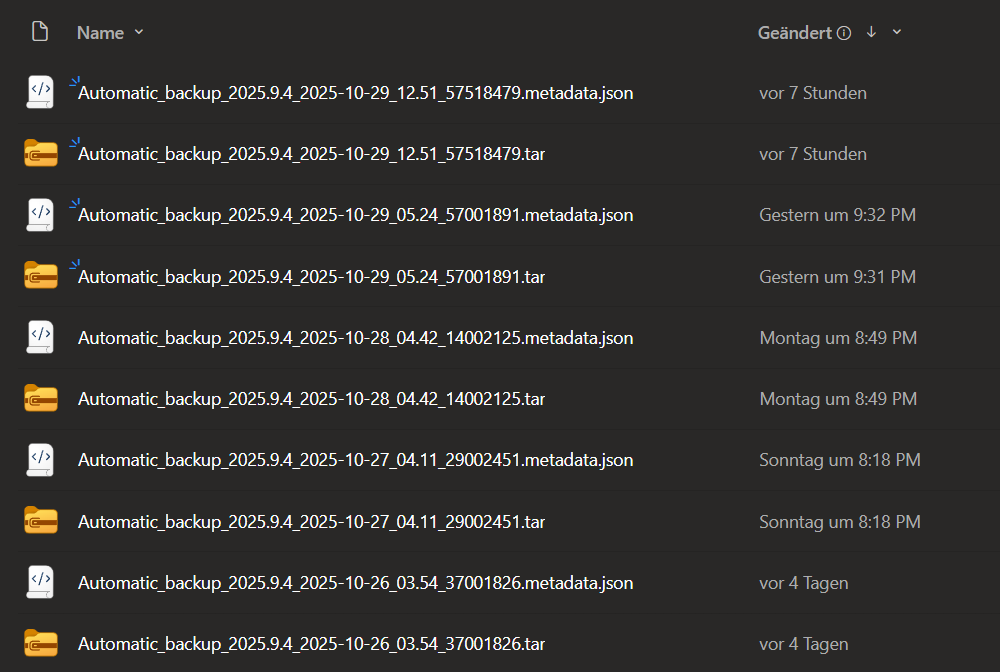Screen dimensions: 1000x672
Task: Click JSON icon for 04.42_14002125 metadata file
Action: coord(40,338)
